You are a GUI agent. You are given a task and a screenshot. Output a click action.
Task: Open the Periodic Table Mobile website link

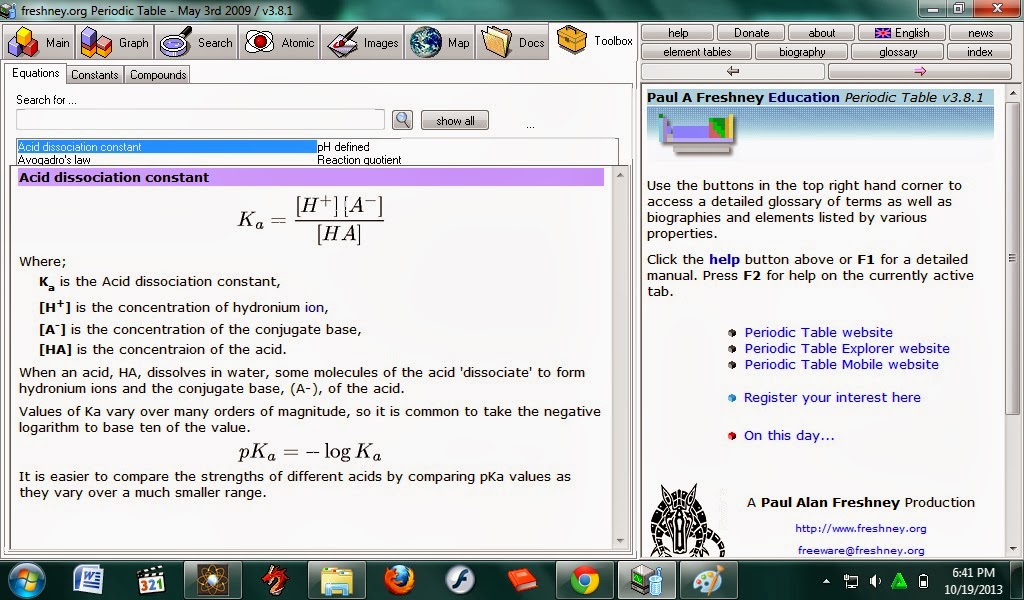click(x=841, y=364)
